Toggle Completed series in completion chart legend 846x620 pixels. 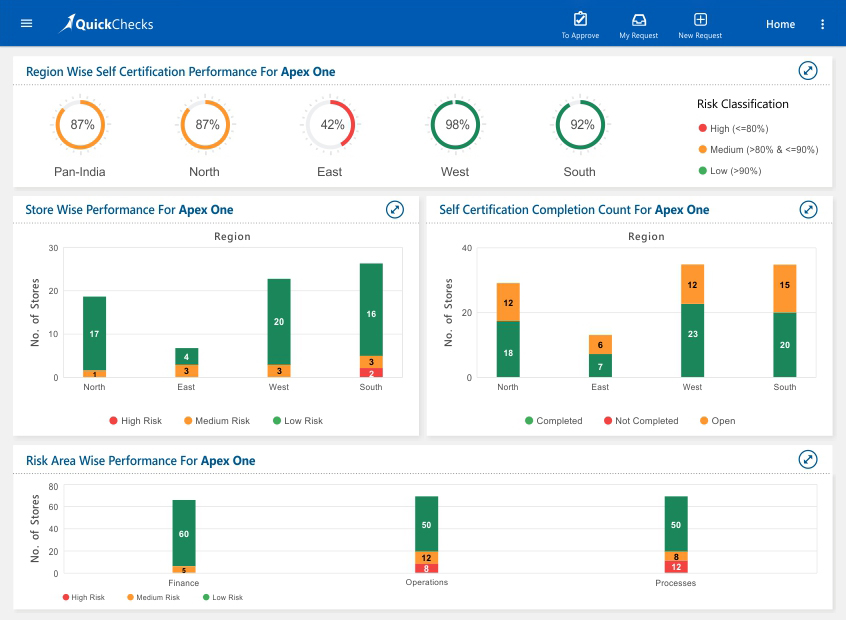coord(554,421)
